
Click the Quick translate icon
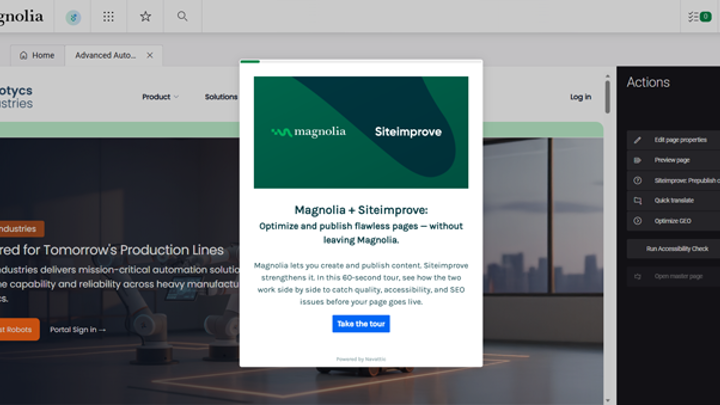tap(637, 201)
